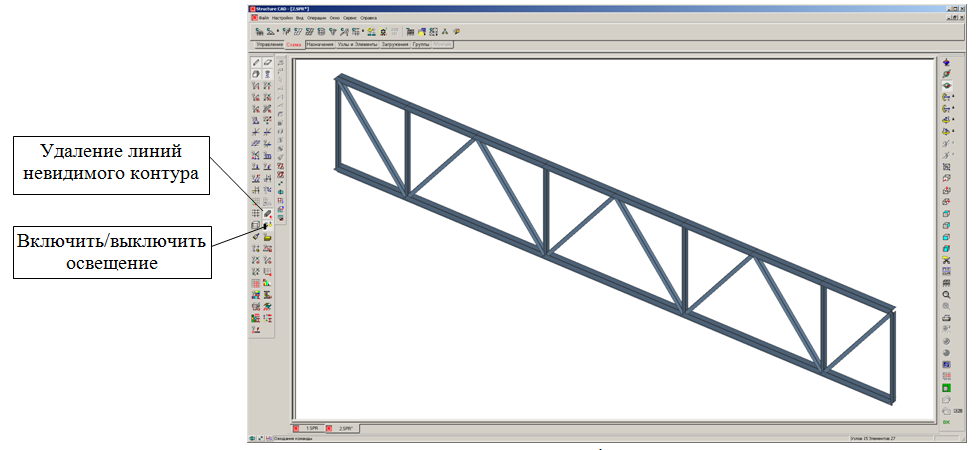Click the printer icon in right toolbar
The width and height of the screenshot is (976, 450).
(946, 318)
